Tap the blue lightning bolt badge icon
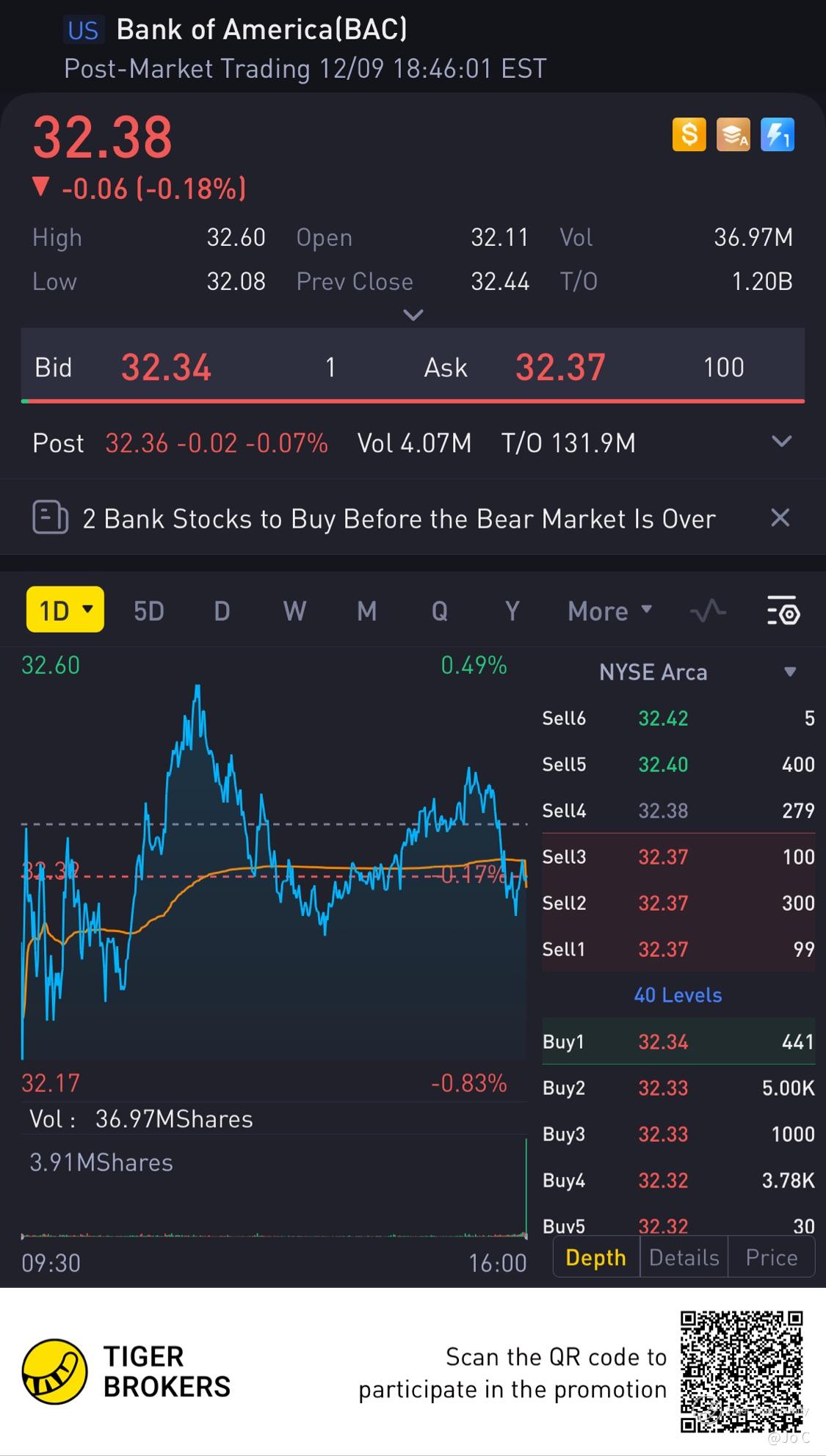This screenshot has width=826, height=1456. [777, 135]
